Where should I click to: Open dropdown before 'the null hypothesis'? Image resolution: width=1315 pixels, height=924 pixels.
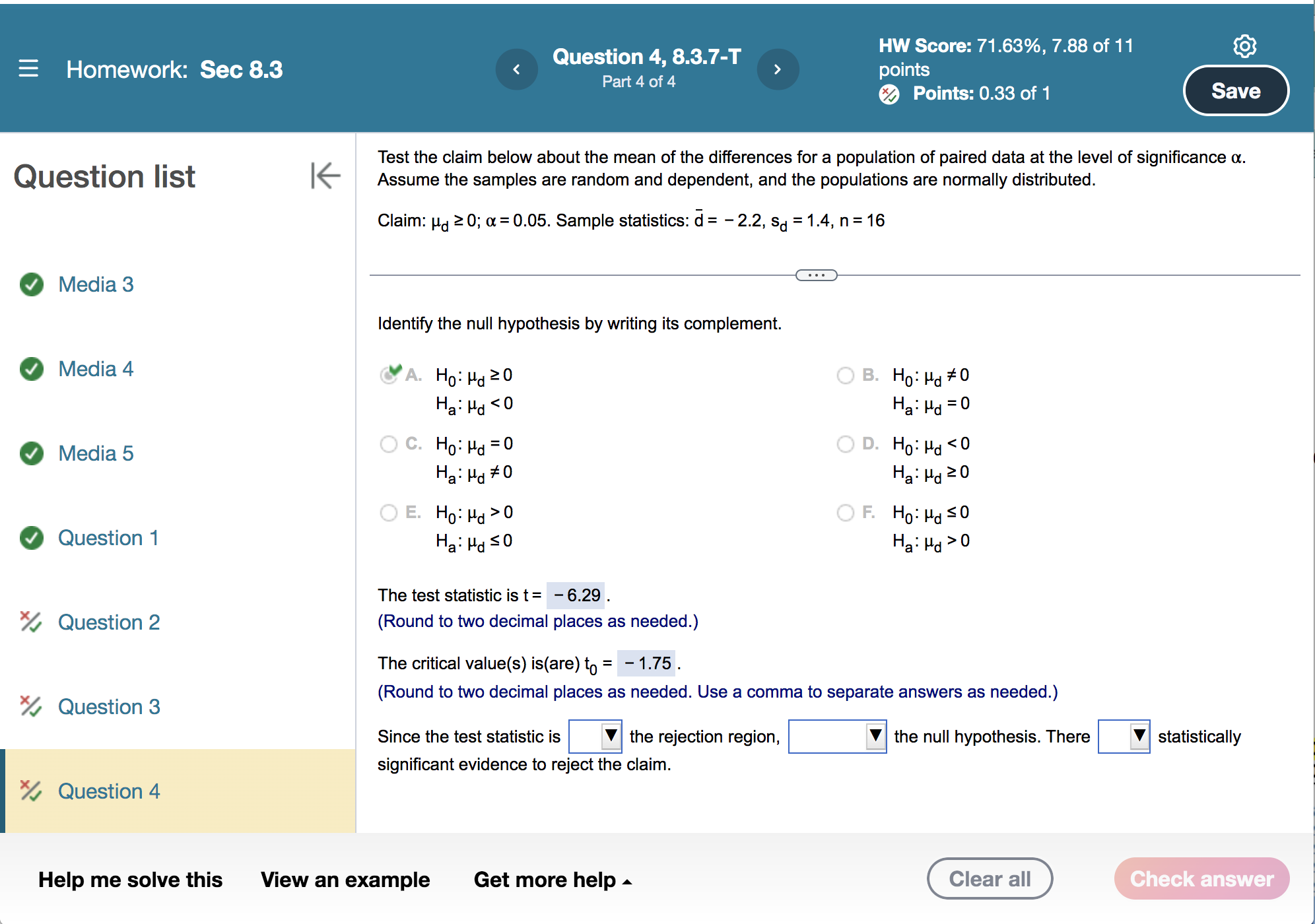(x=837, y=736)
